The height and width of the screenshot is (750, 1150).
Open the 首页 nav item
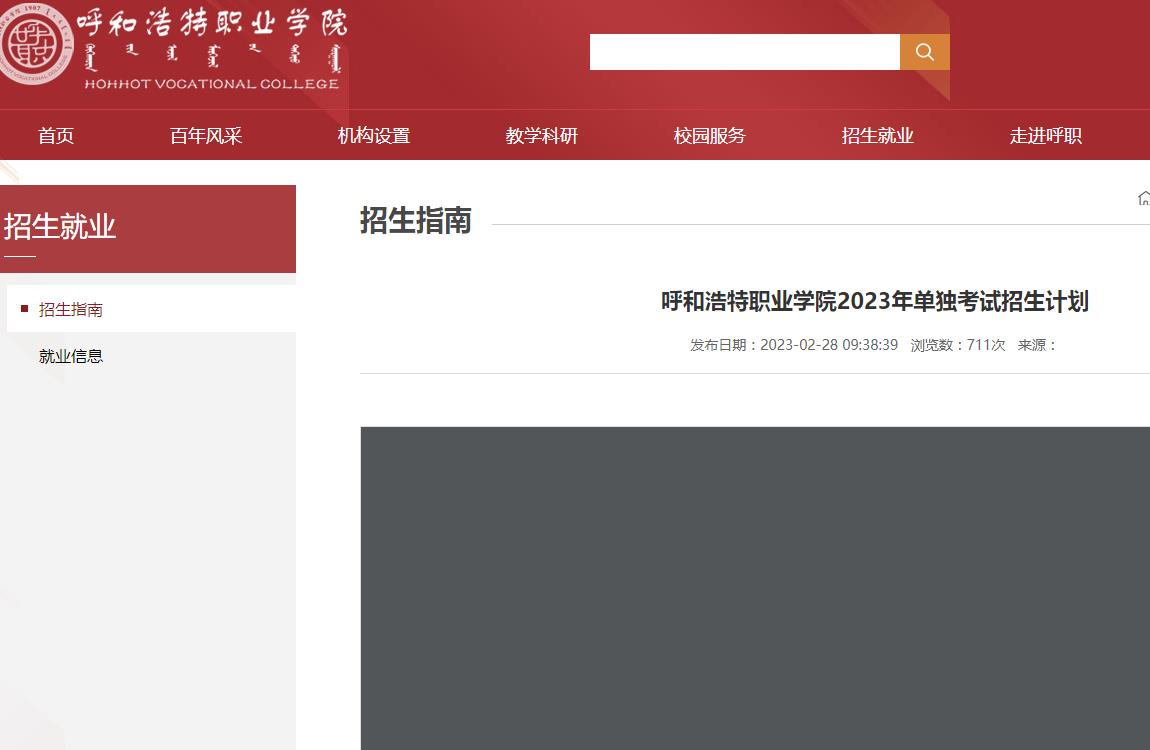click(56, 136)
